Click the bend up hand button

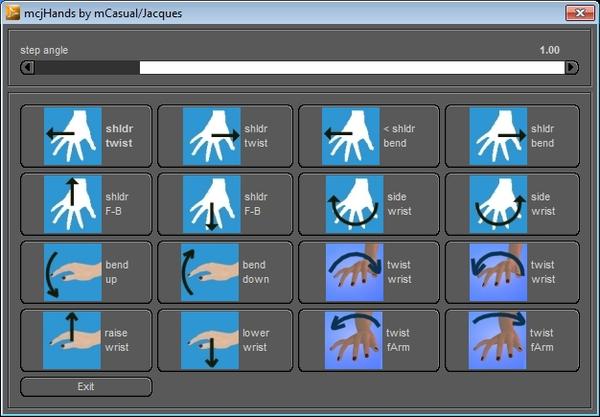[86, 272]
